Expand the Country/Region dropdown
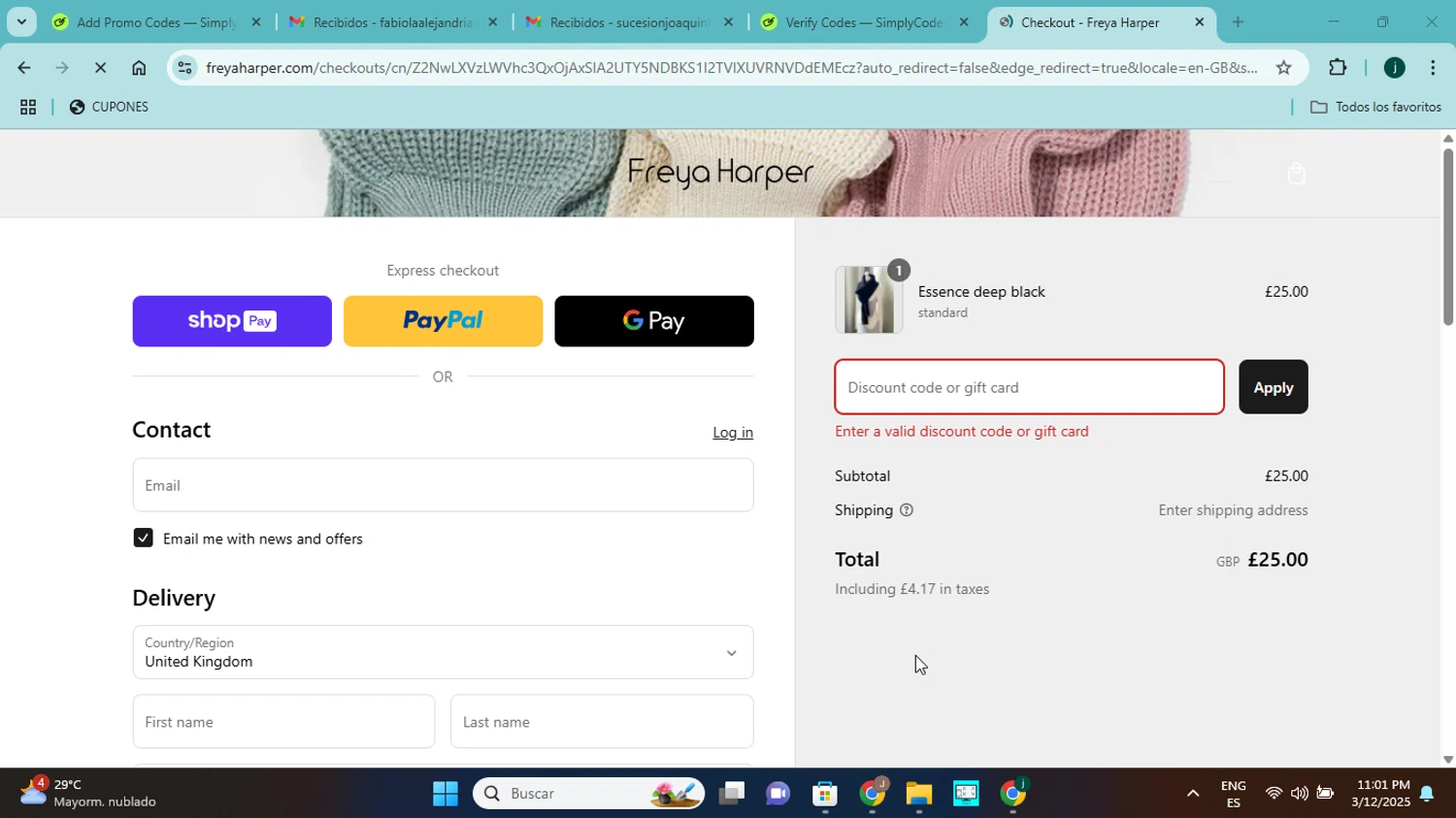Screen dimensions: 1456x818 tap(443, 652)
